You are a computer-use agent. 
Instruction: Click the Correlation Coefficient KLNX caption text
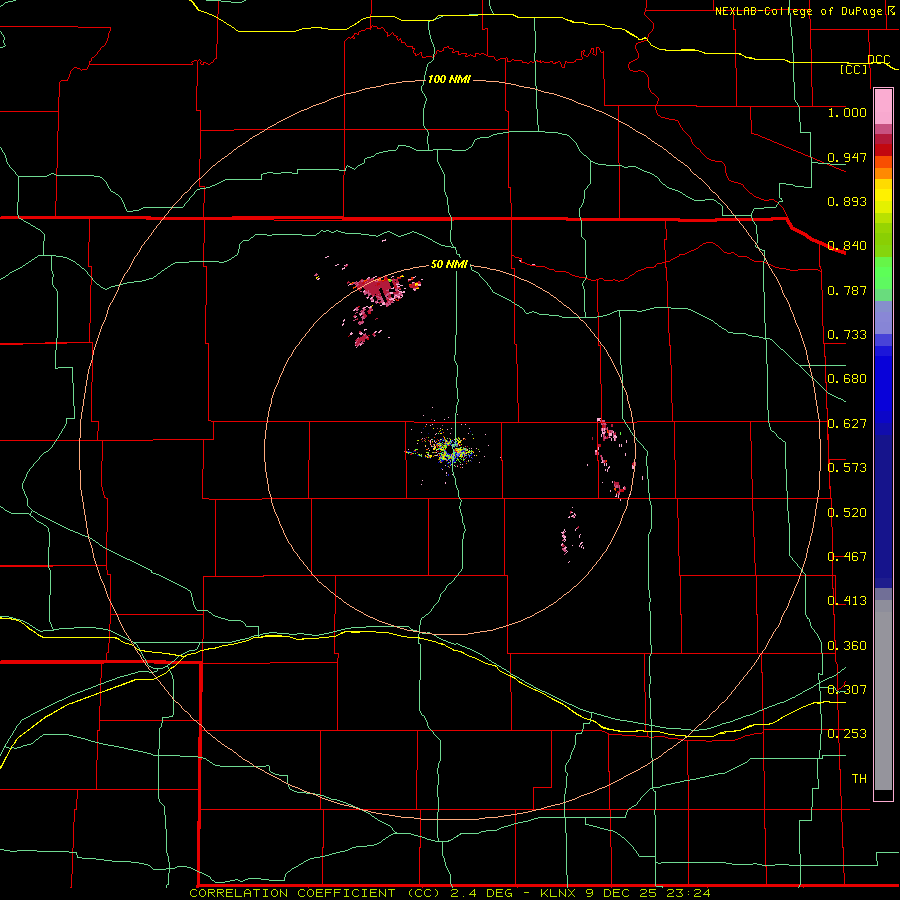[450, 893]
